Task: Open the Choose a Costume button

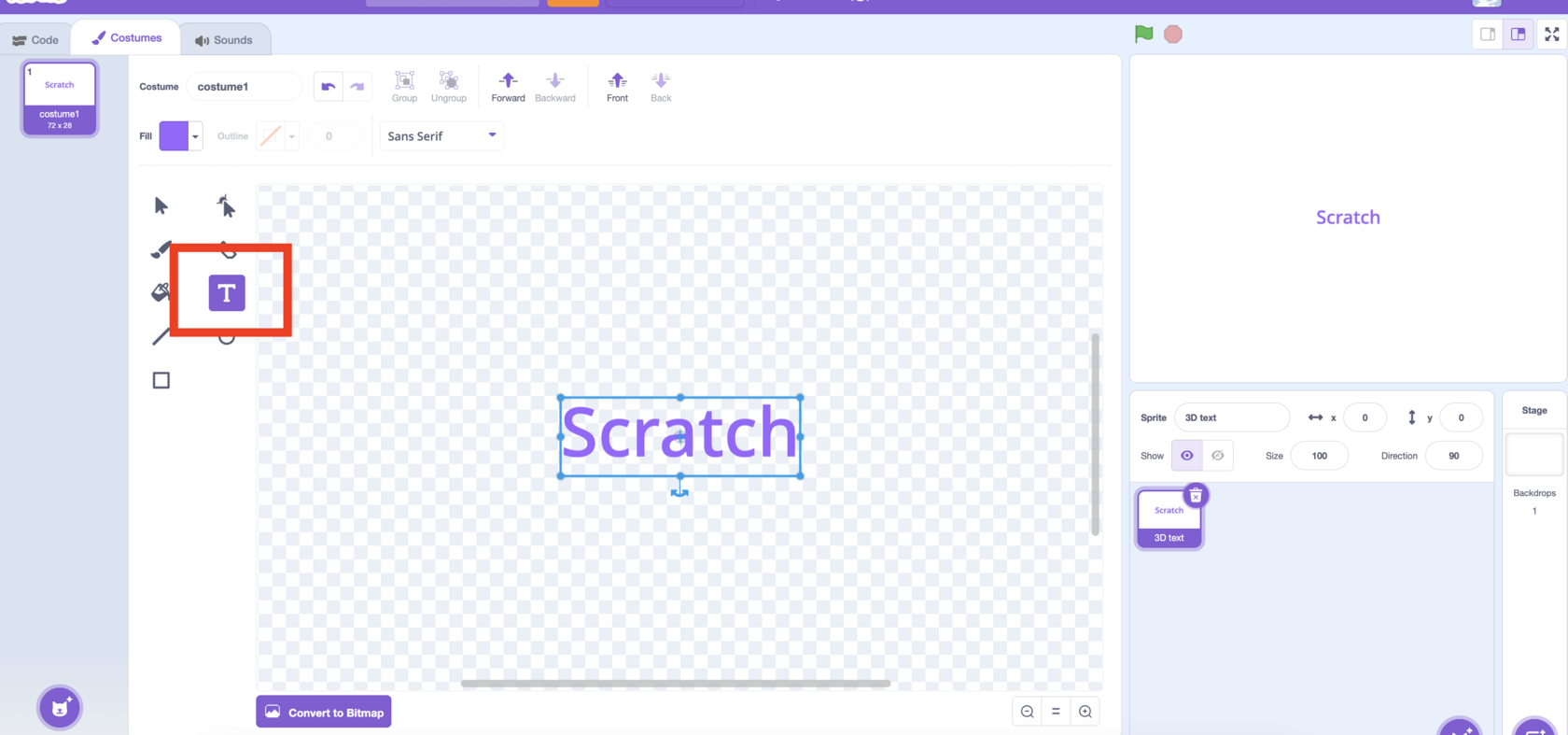Action: 60,707
